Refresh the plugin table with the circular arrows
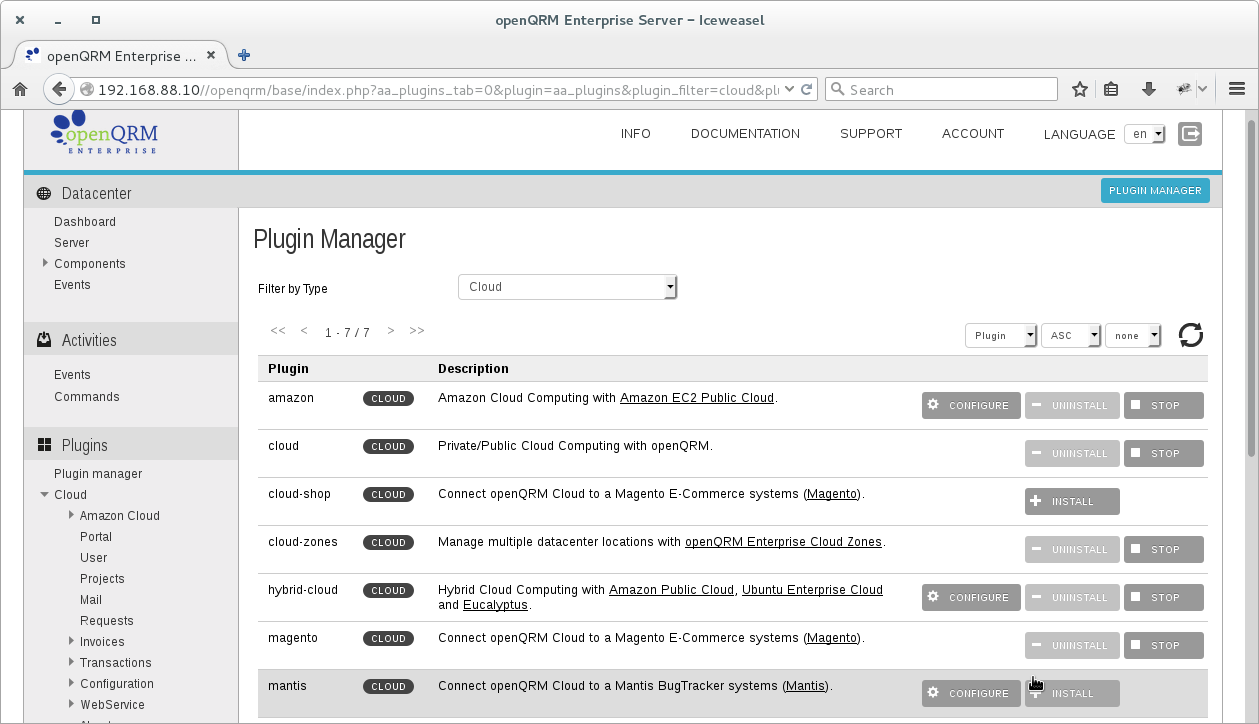Screen dimensions: 1259x724 [1190, 335]
